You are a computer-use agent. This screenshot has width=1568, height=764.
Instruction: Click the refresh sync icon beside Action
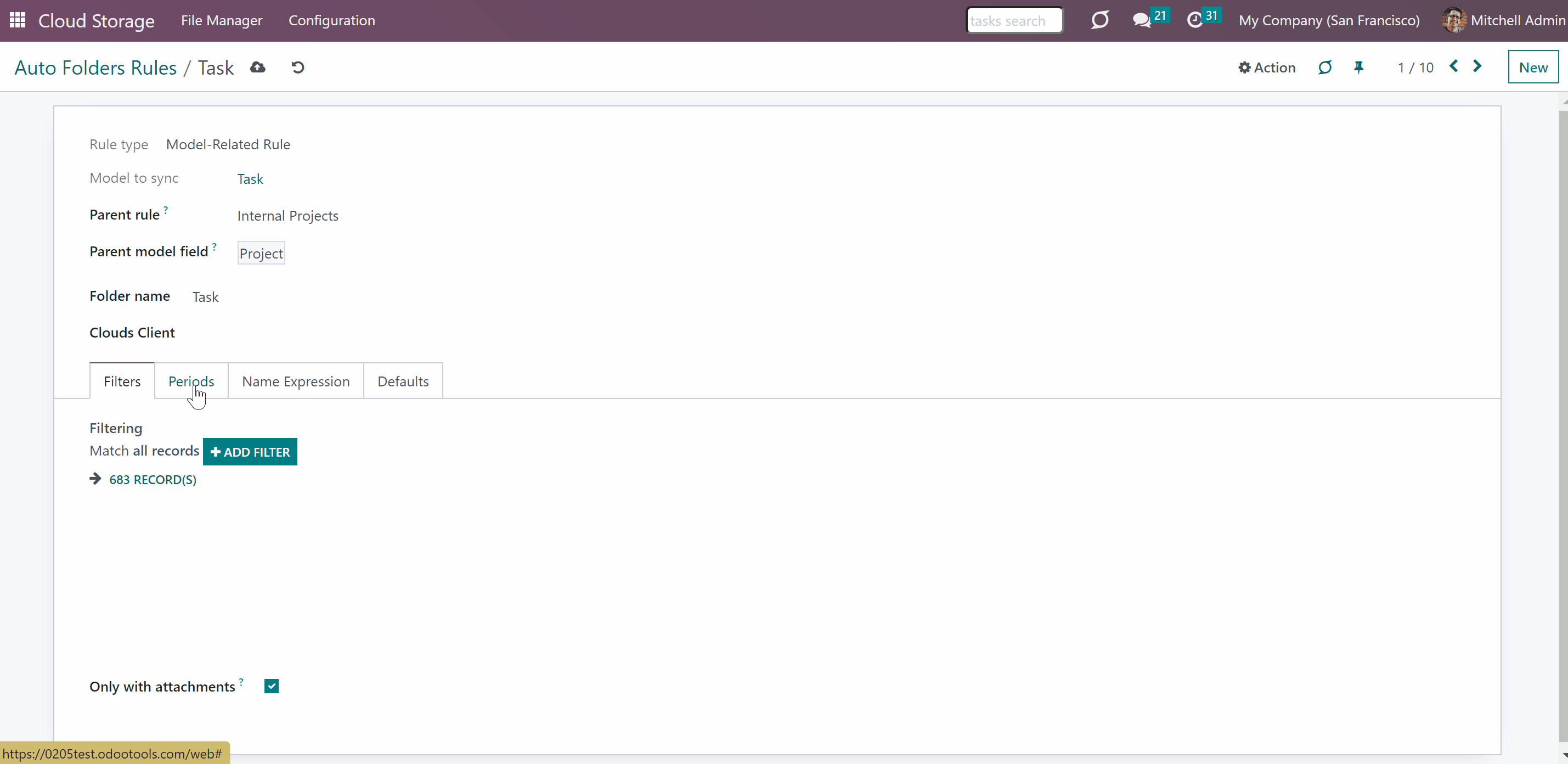click(x=1324, y=67)
